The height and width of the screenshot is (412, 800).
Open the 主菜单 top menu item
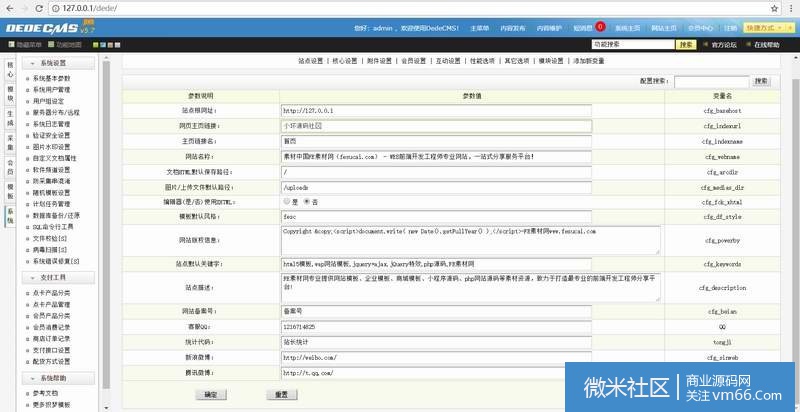[480, 29]
